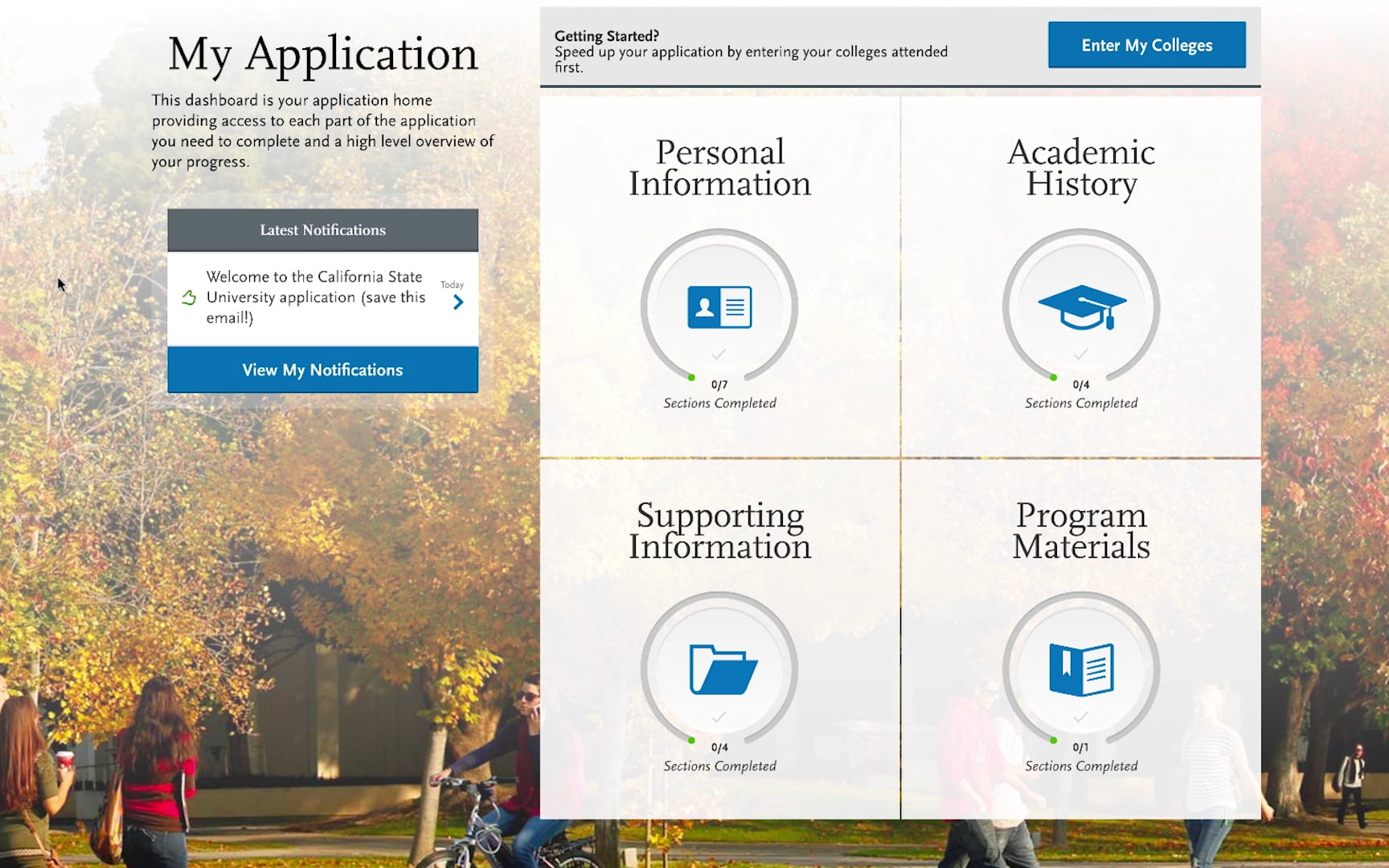The width and height of the screenshot is (1389, 868).
Task: Click the Enter My Colleges button
Action: coord(1146,45)
